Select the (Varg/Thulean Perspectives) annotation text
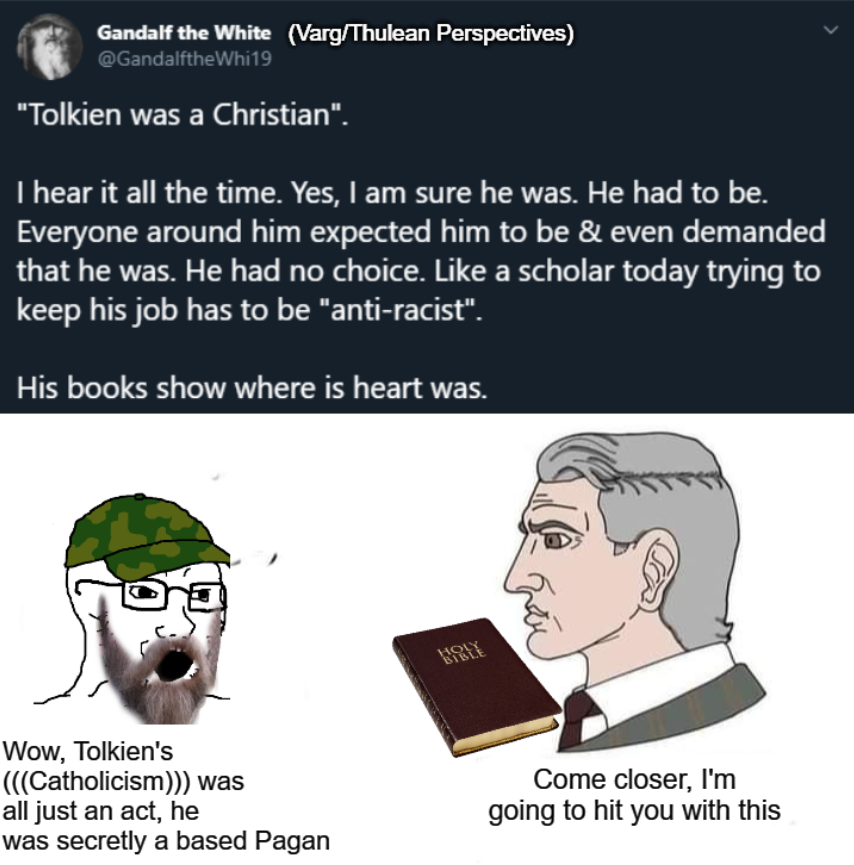The image size is (854, 865). click(430, 33)
